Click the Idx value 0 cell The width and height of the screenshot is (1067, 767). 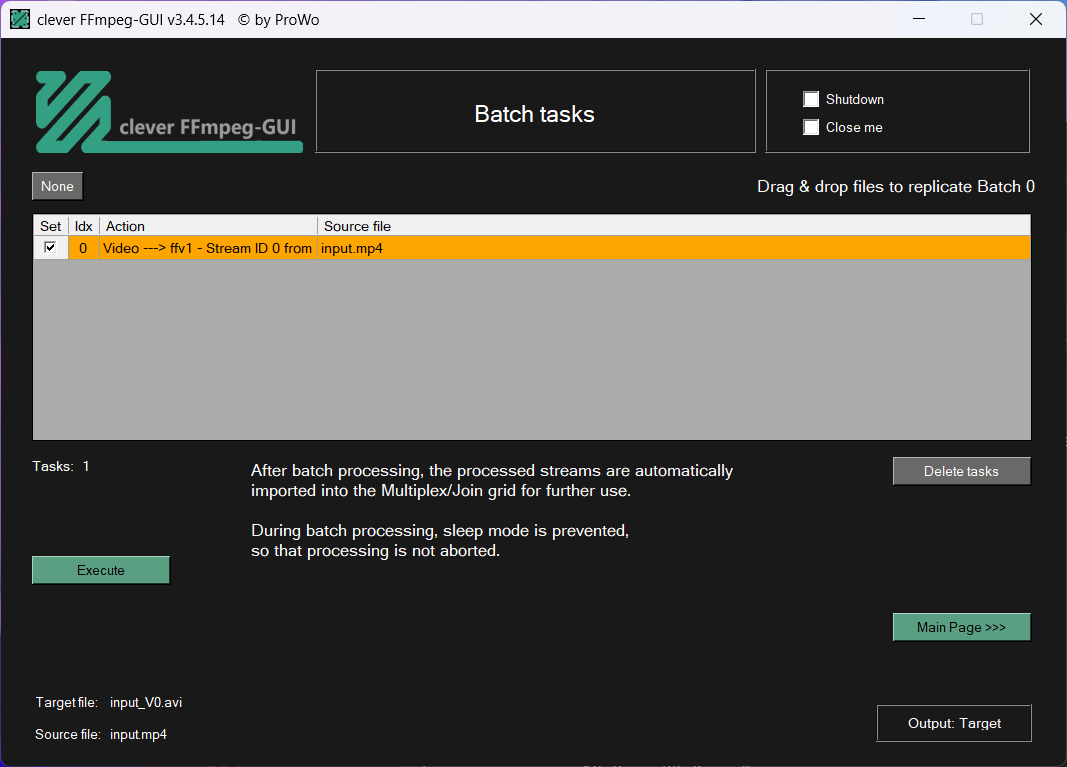(84, 248)
